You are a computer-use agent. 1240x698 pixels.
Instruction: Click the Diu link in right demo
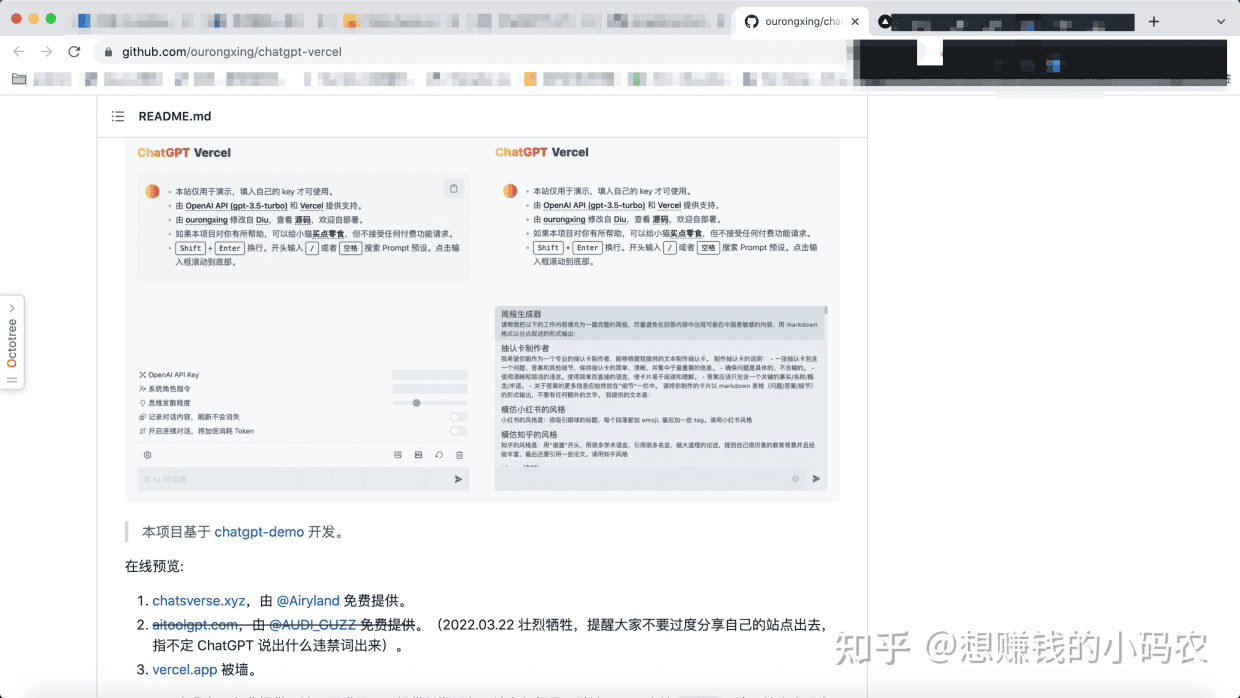620,219
